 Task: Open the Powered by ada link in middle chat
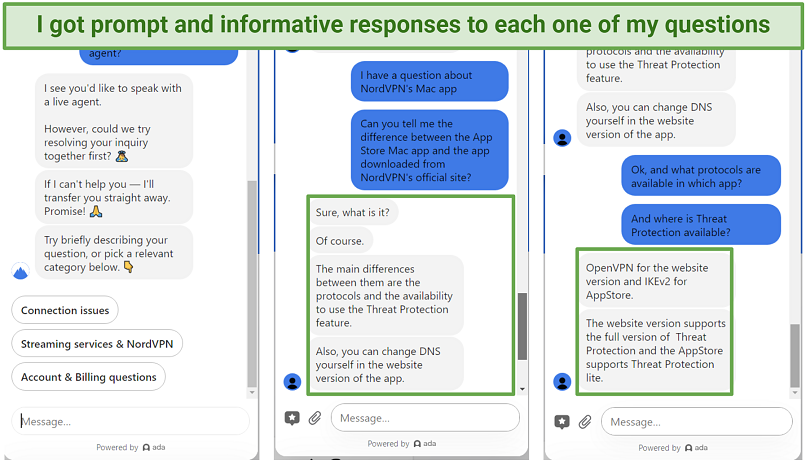401,443
